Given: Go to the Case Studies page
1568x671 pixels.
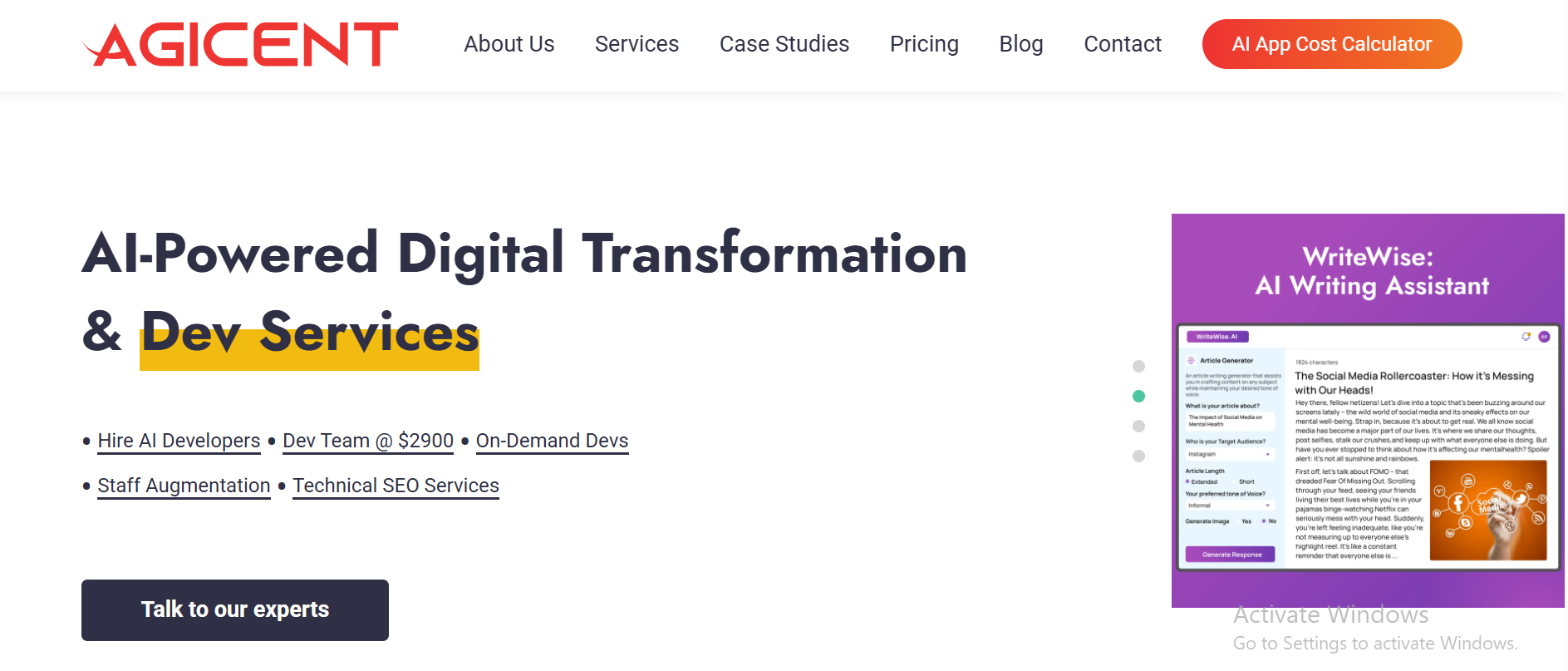Looking at the screenshot, I should (784, 44).
